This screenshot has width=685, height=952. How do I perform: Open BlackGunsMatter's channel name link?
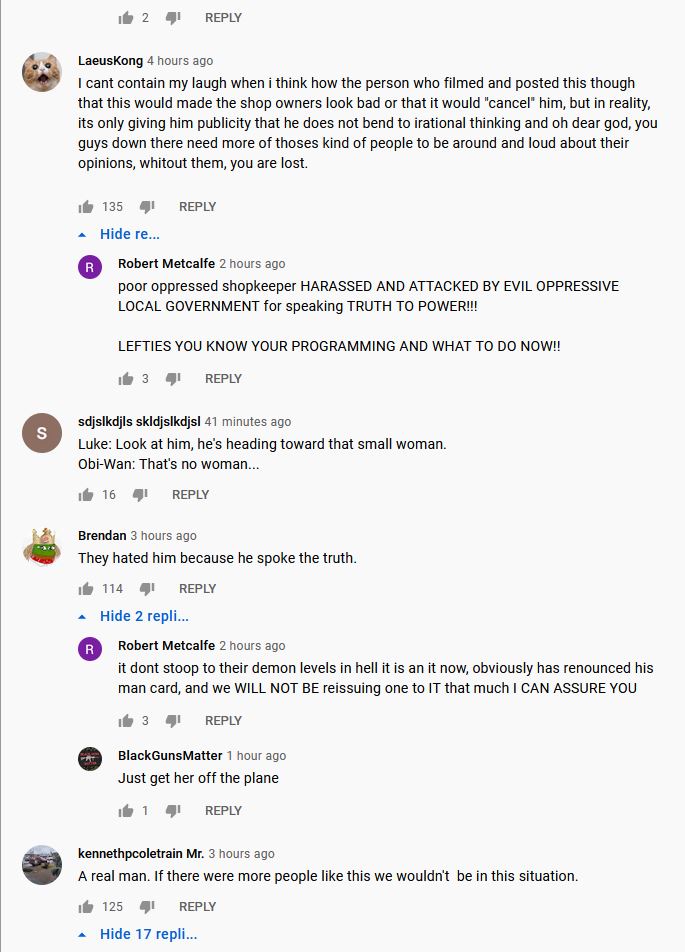point(170,756)
